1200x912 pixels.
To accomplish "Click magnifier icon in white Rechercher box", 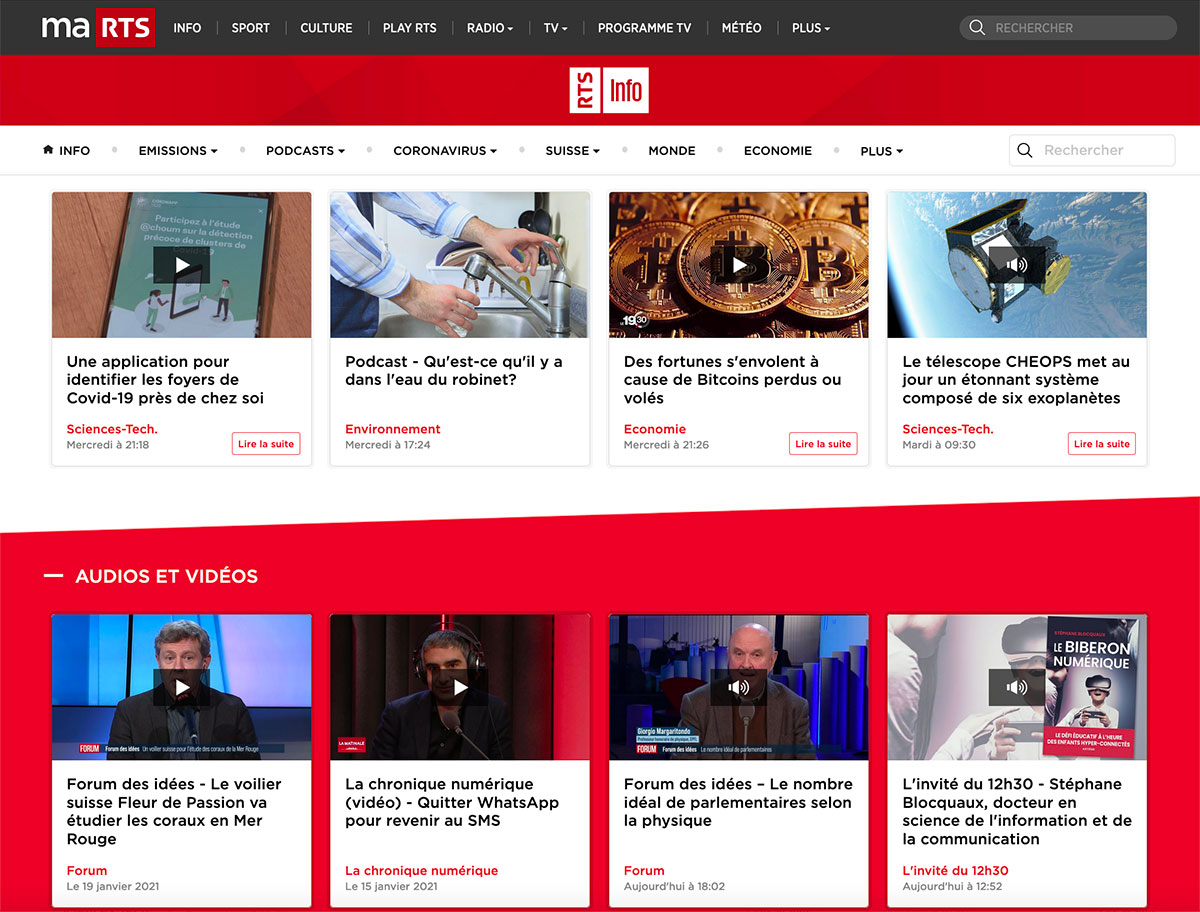I will [x=1025, y=150].
